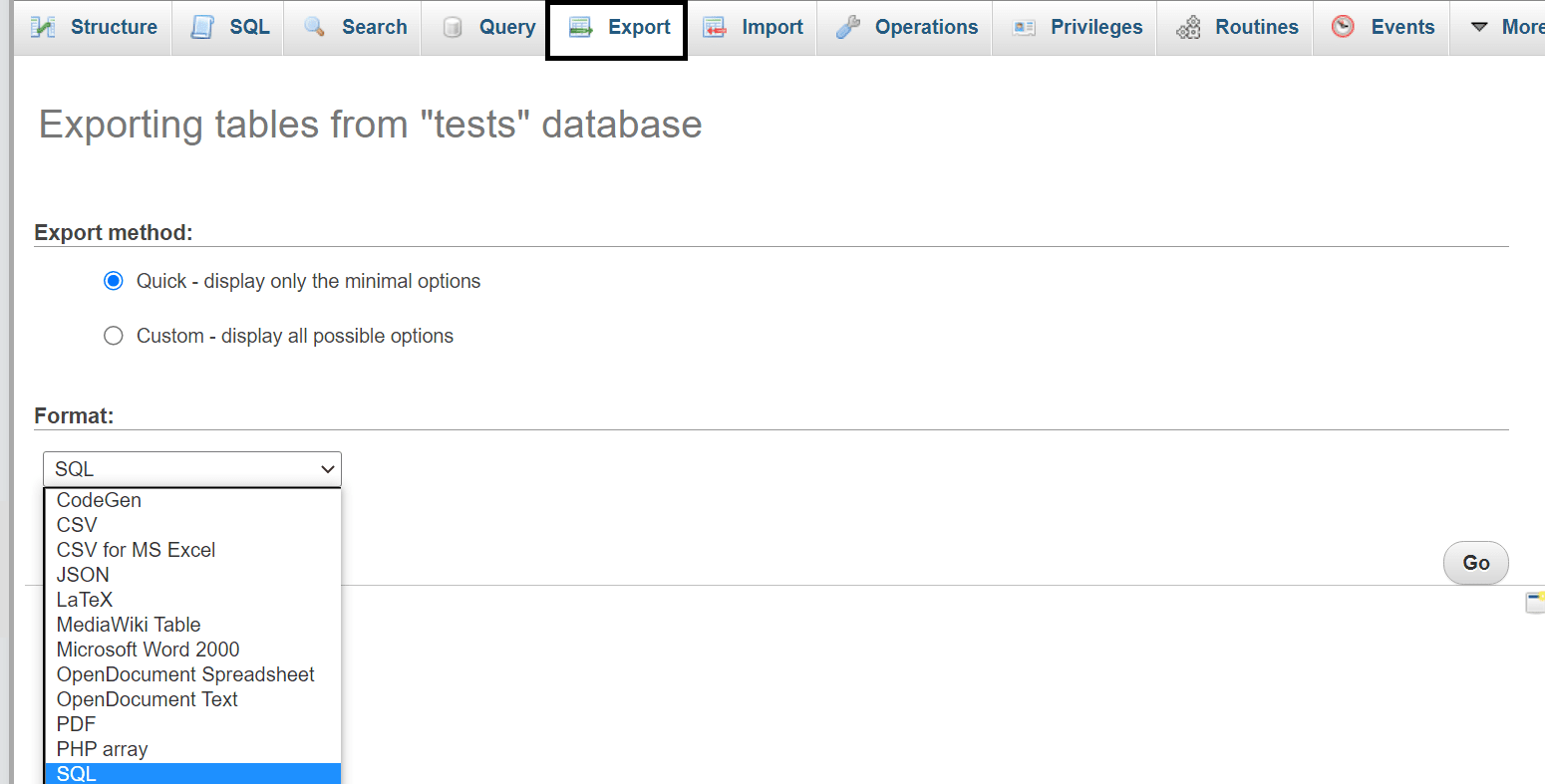Click the More triangle icon
This screenshot has height=784, width=1545.
tap(1479, 27)
